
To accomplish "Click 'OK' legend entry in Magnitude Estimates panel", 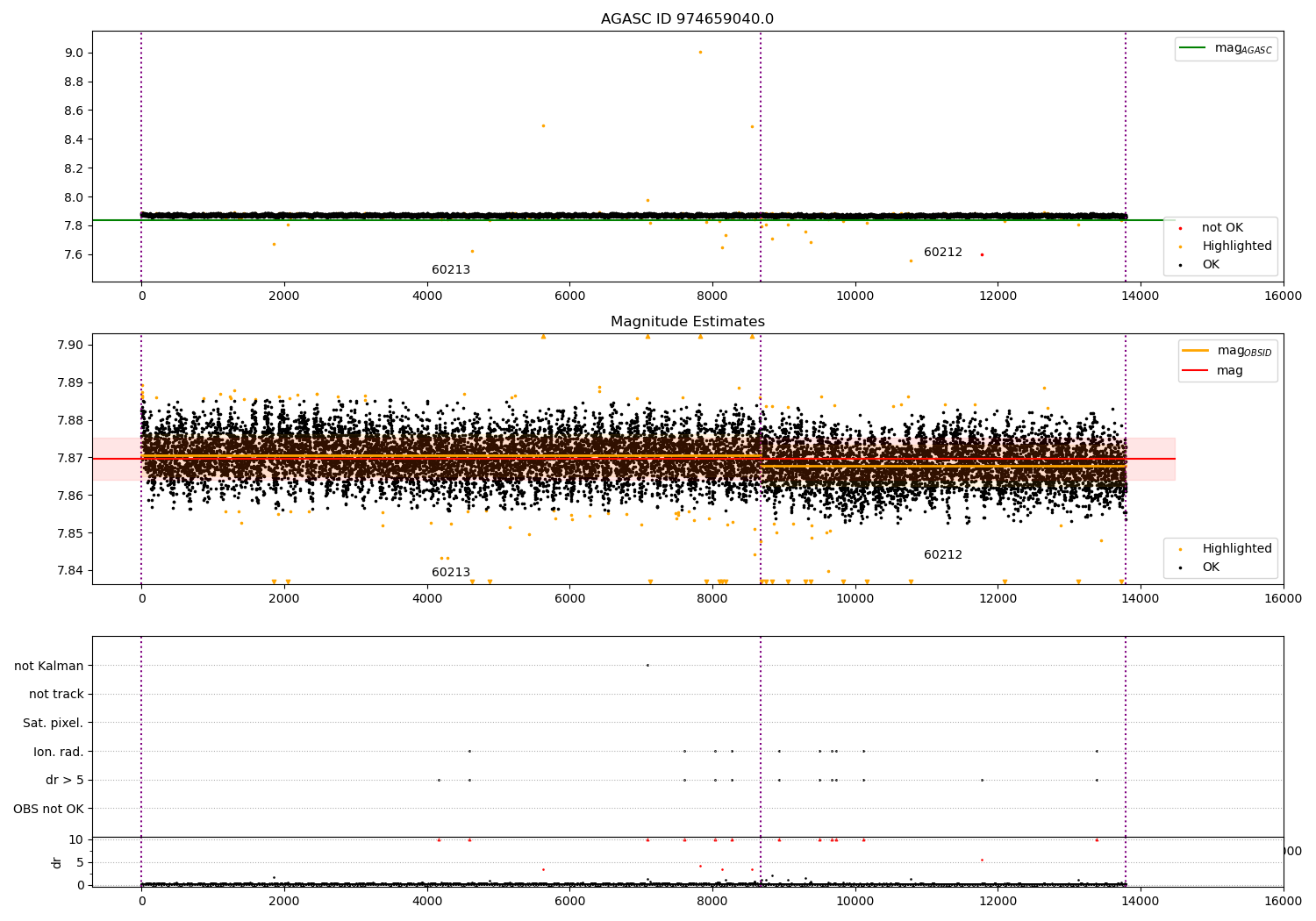I will [x=1211, y=568].
